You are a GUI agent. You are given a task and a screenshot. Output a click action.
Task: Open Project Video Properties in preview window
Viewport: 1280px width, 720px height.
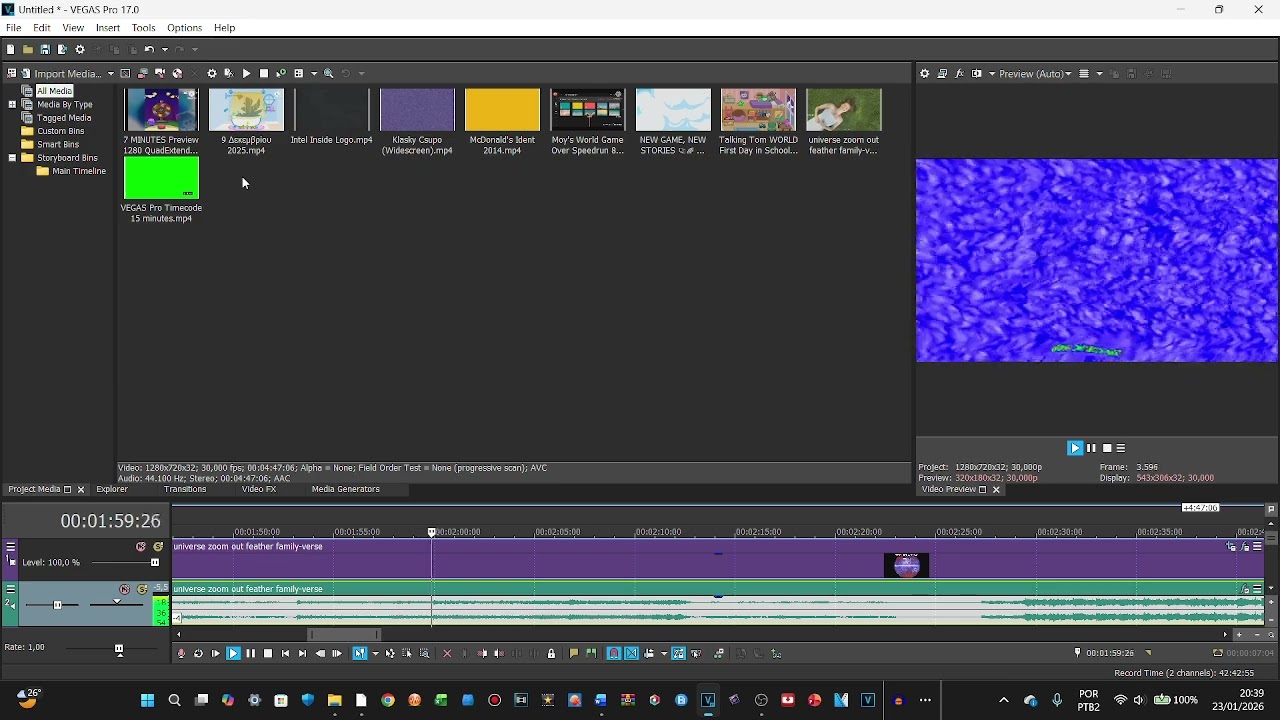coord(924,73)
